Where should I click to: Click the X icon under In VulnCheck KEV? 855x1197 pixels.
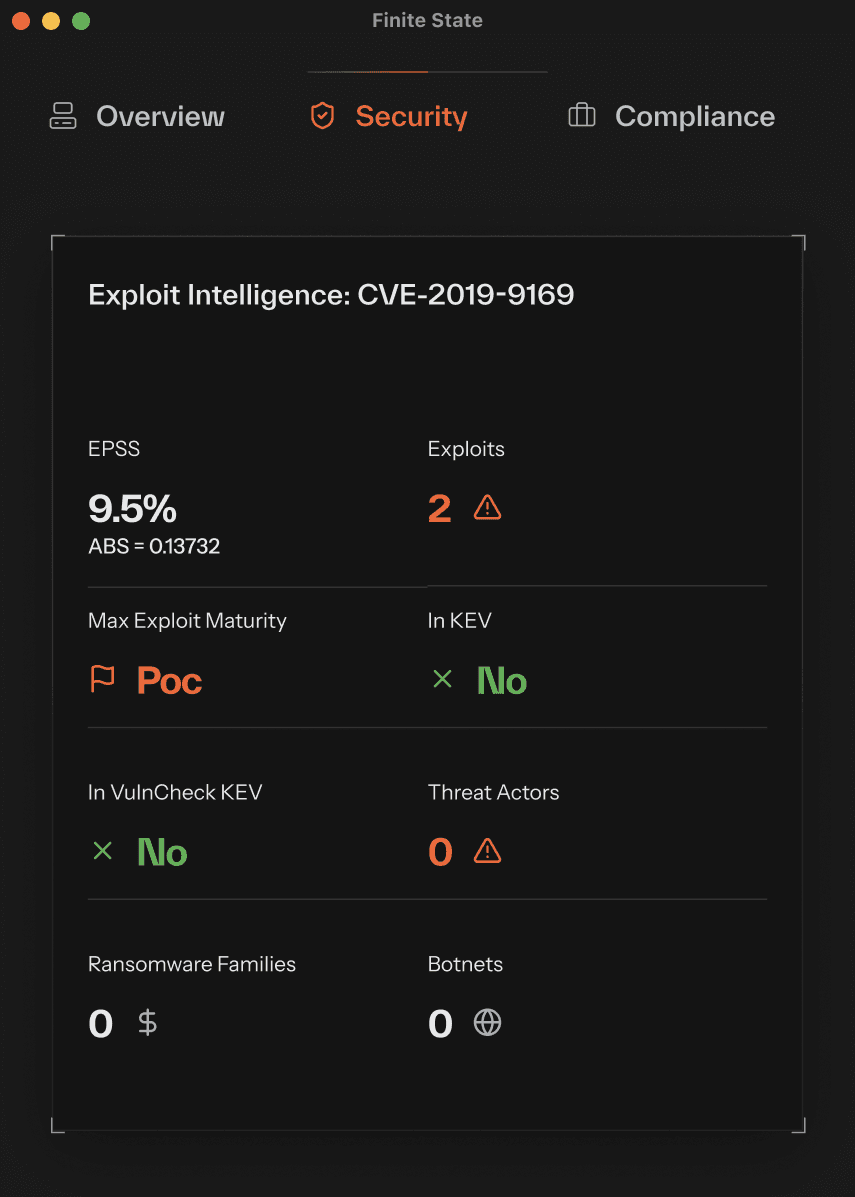[x=102, y=852]
